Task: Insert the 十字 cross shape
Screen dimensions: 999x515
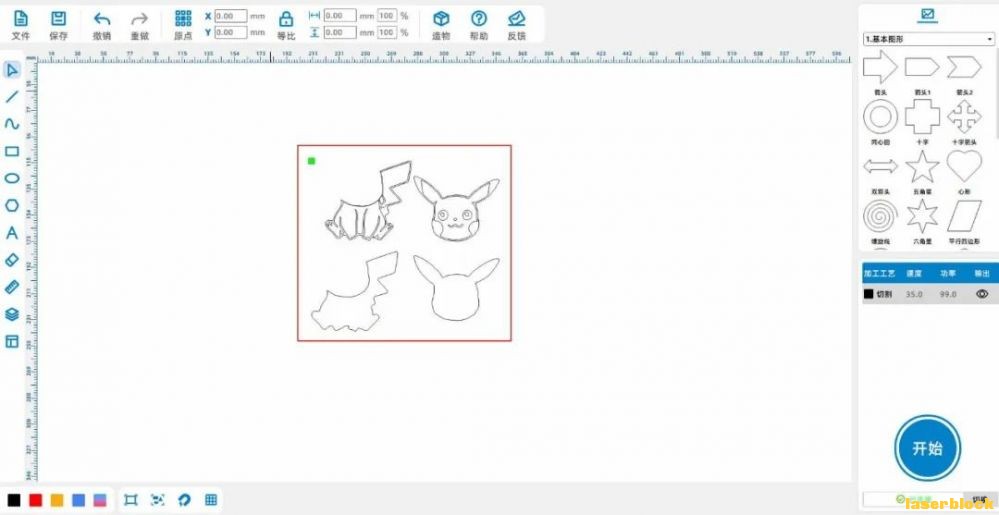Action: pos(922,117)
